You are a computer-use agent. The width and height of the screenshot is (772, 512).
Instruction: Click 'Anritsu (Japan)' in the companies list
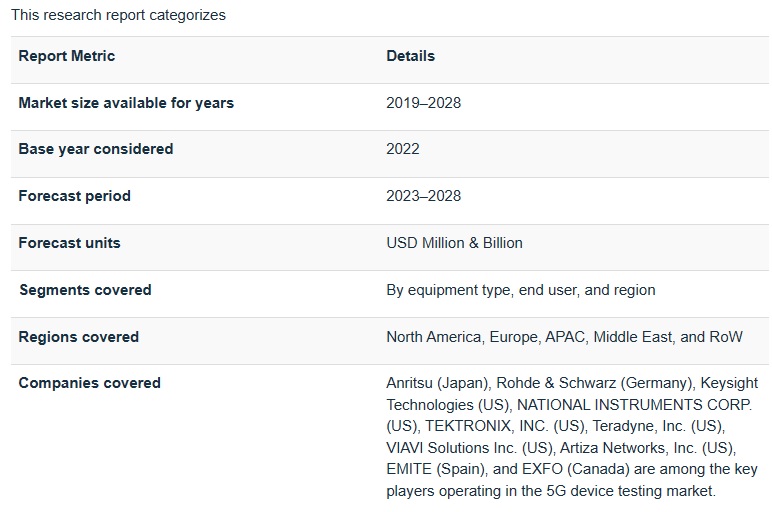pyautogui.click(x=436, y=383)
